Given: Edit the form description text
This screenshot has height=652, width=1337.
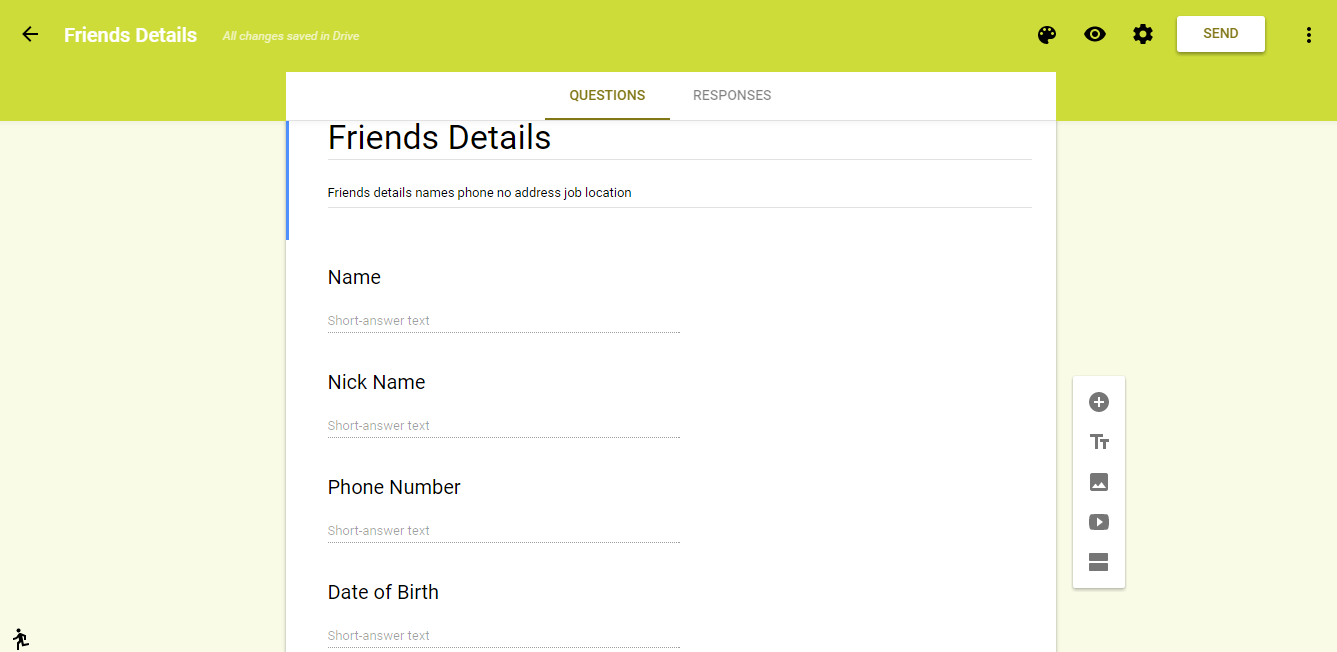Looking at the screenshot, I should pos(679,193).
